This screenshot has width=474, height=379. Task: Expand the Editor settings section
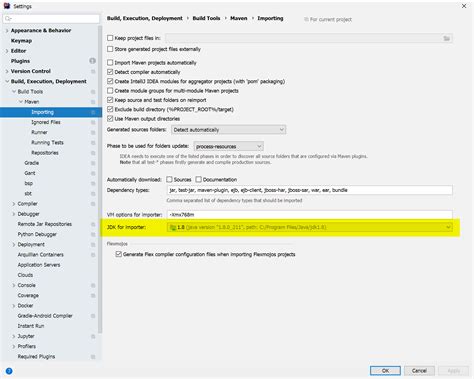point(7,51)
